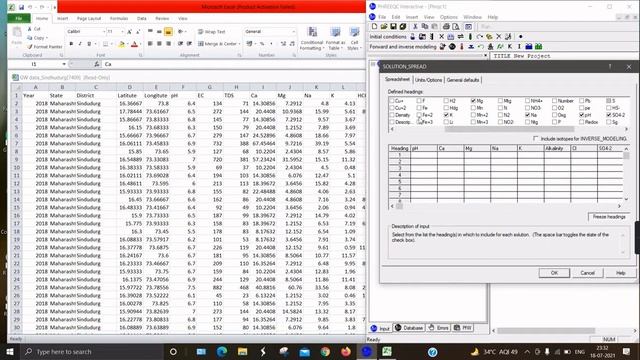Click the green Advection icon in modeling toolbar

538,47
